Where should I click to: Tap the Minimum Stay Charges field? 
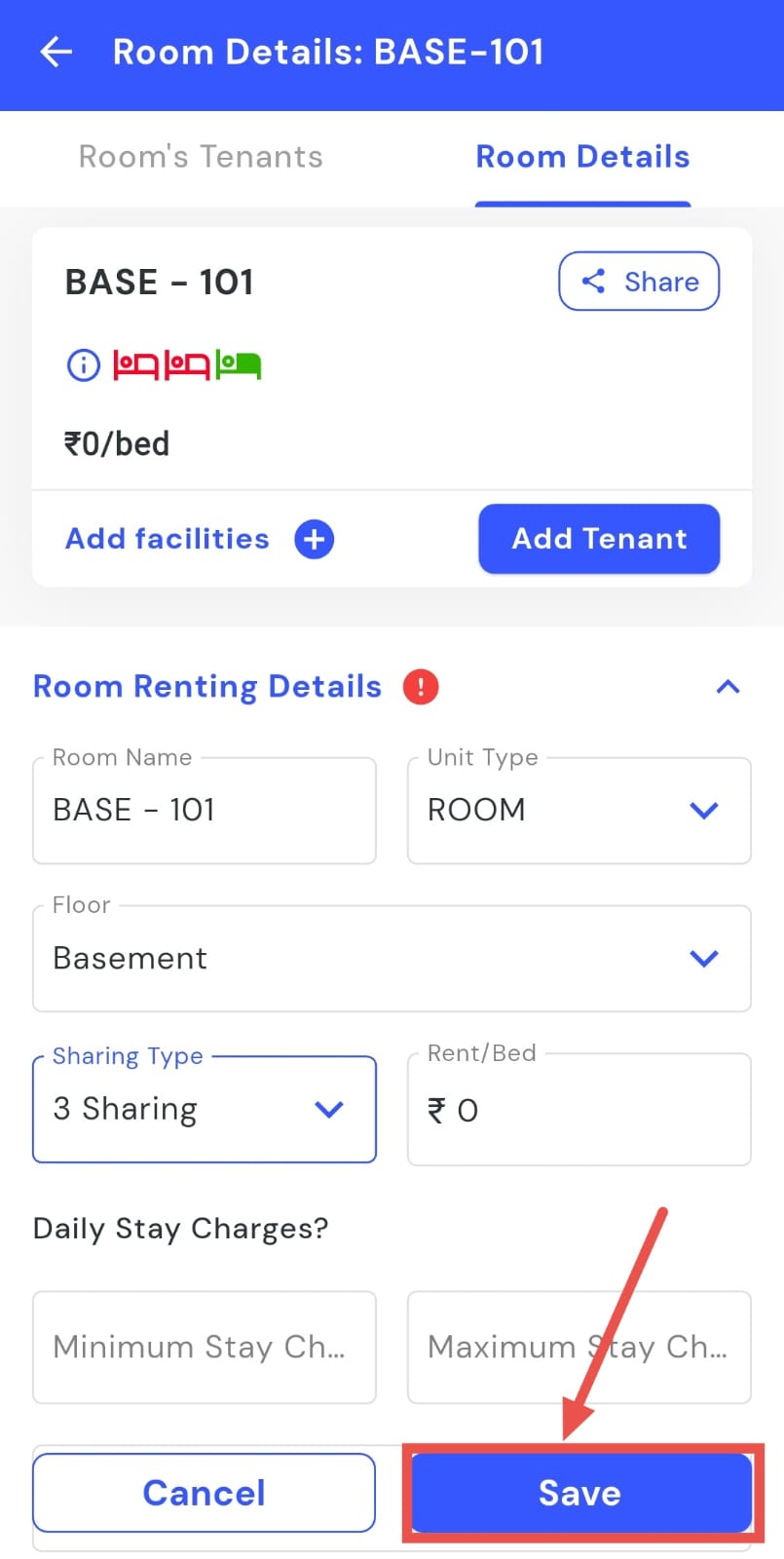click(205, 1348)
